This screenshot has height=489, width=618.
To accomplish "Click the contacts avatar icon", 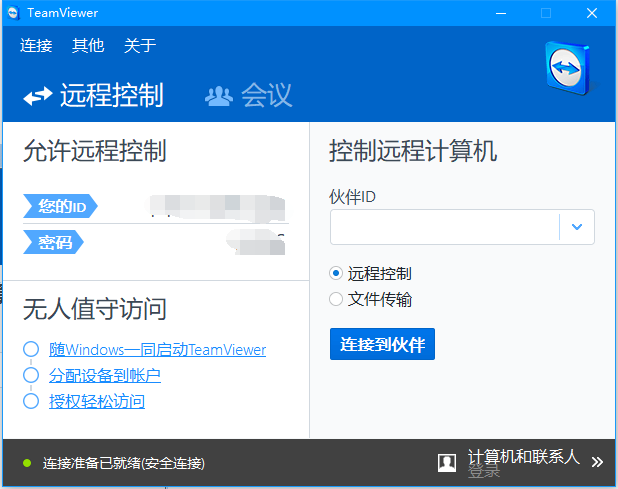I will pyautogui.click(x=447, y=462).
